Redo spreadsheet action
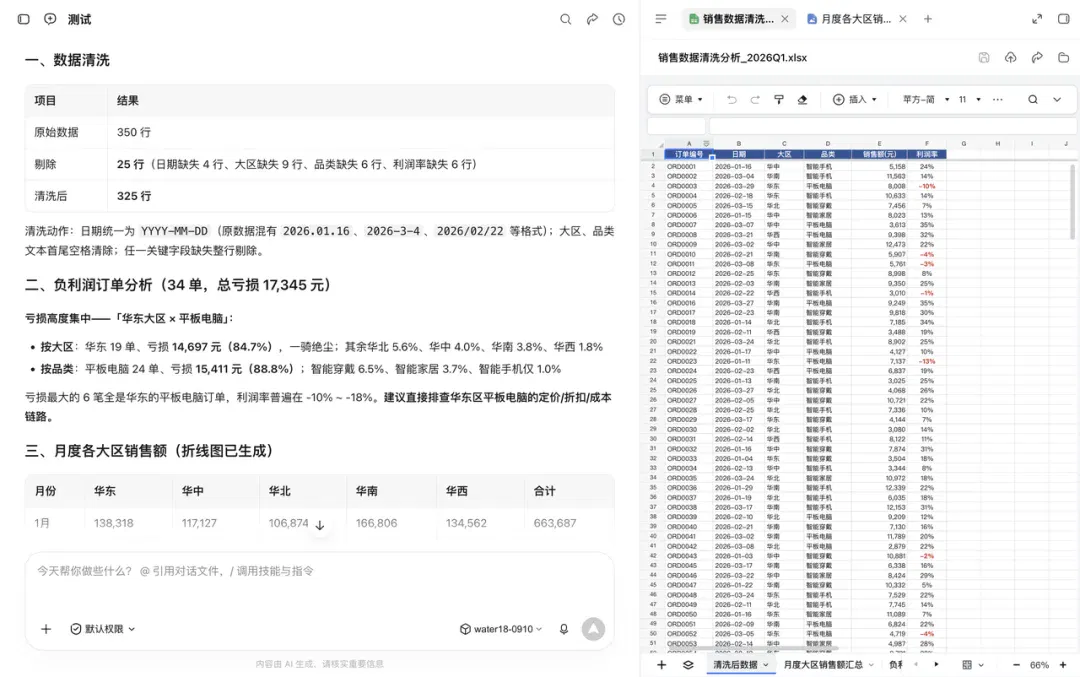1080x677 pixels. 755,100
